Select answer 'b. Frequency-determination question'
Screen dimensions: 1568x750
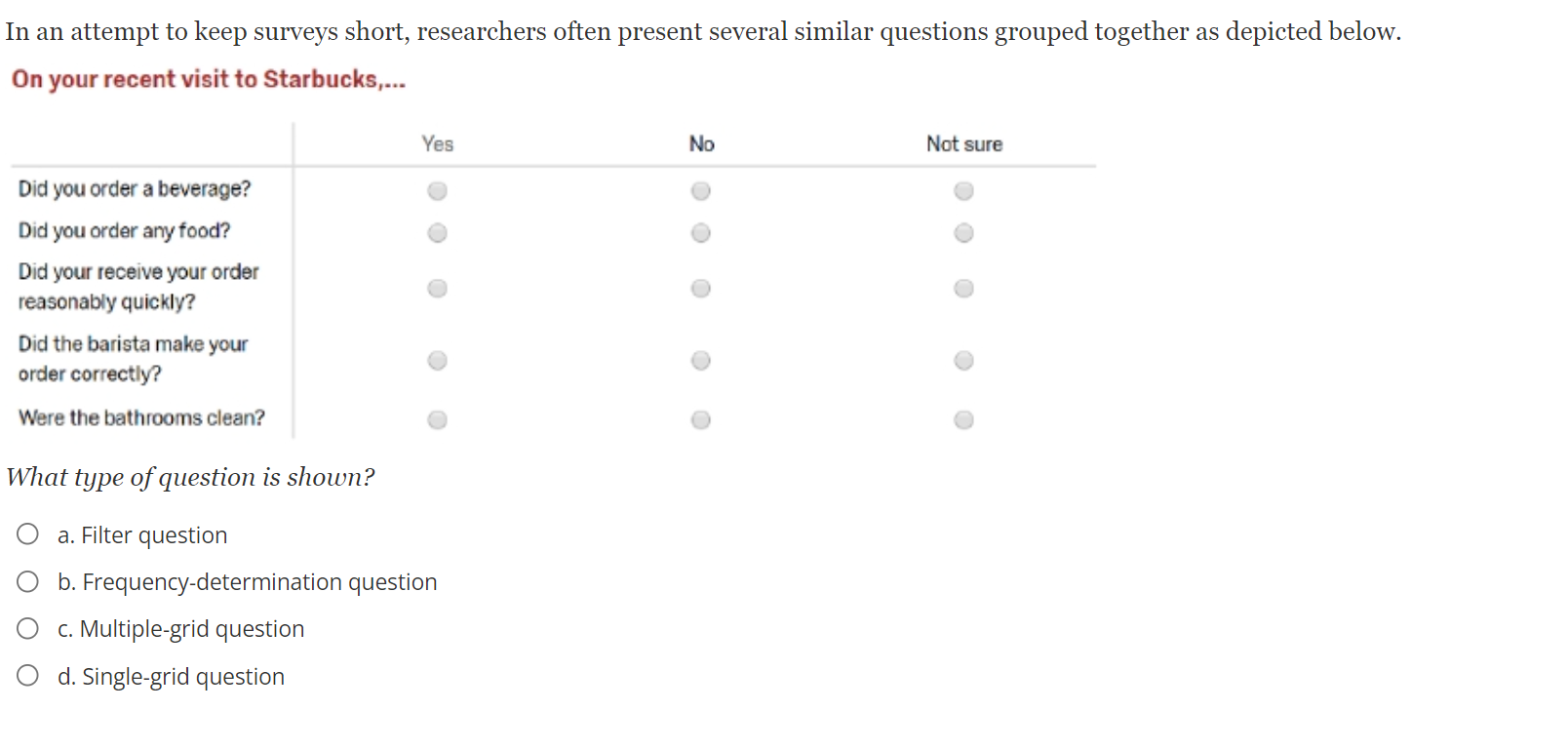[x=27, y=581]
